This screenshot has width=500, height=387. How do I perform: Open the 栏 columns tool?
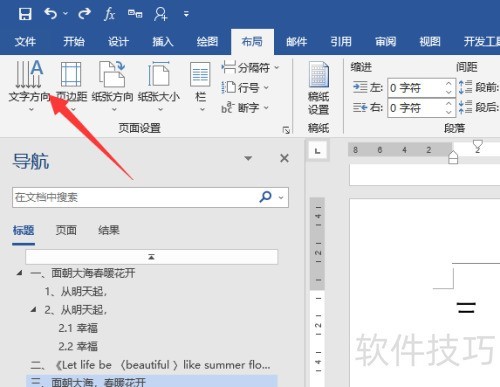(200, 86)
